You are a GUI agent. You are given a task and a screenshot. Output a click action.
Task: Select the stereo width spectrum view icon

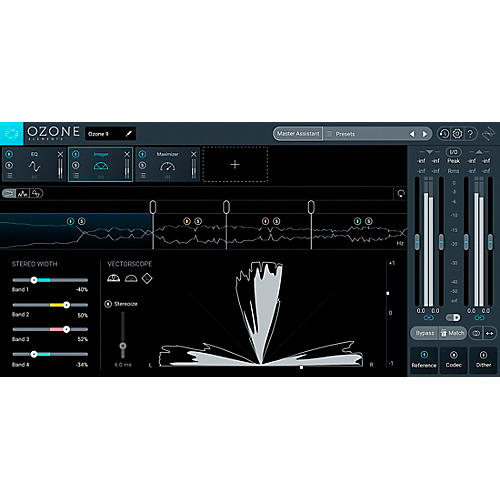36,193
